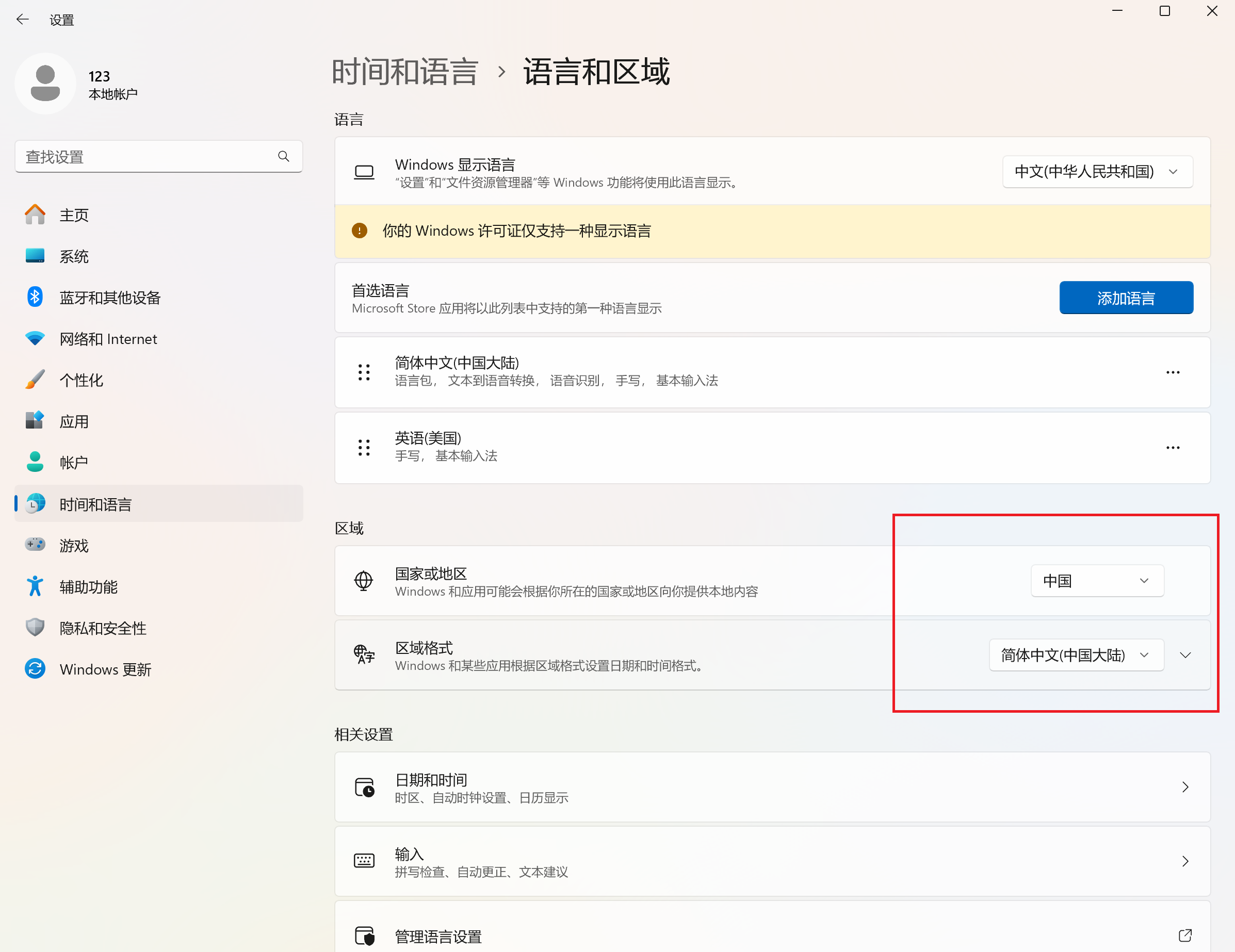This screenshot has height=952, width=1235.
Task: Click the back arrow in the title bar
Action: (x=23, y=20)
